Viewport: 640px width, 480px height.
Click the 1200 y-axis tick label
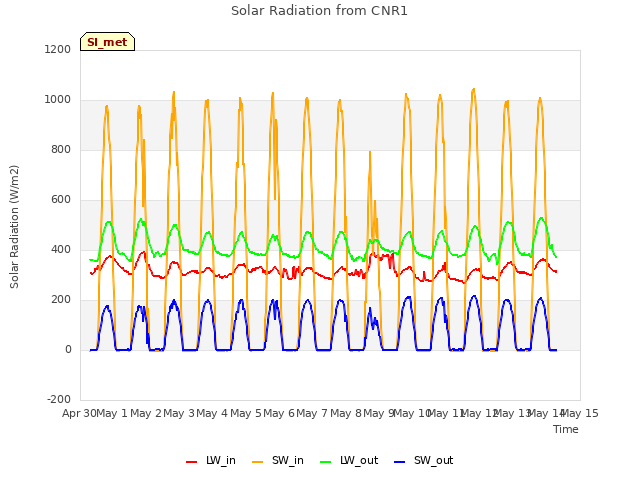pyautogui.click(x=58, y=49)
